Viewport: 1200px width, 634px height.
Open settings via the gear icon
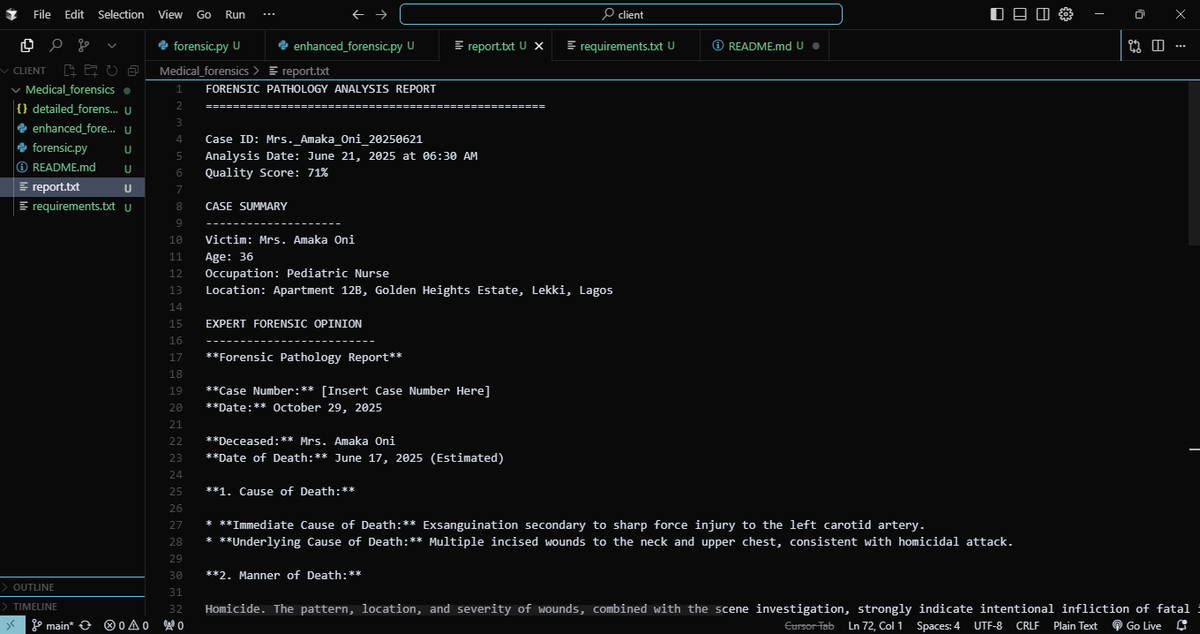[x=1066, y=14]
